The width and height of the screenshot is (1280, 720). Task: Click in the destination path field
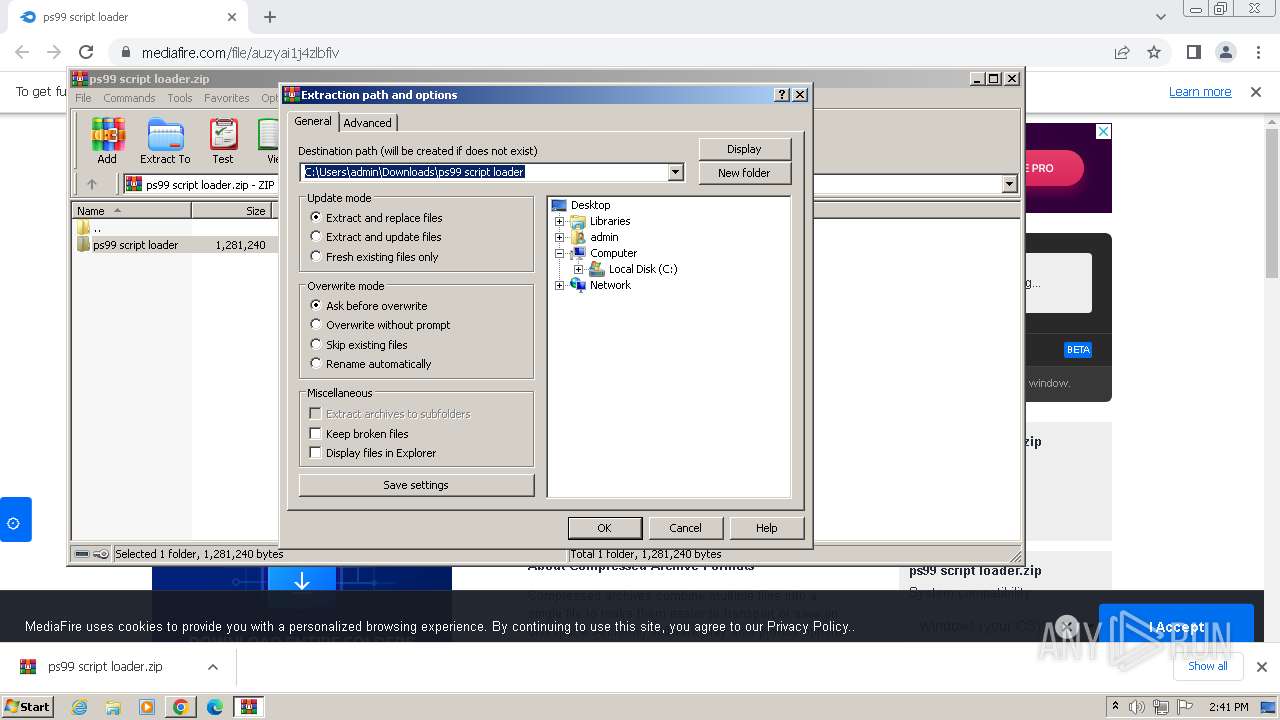pos(485,172)
